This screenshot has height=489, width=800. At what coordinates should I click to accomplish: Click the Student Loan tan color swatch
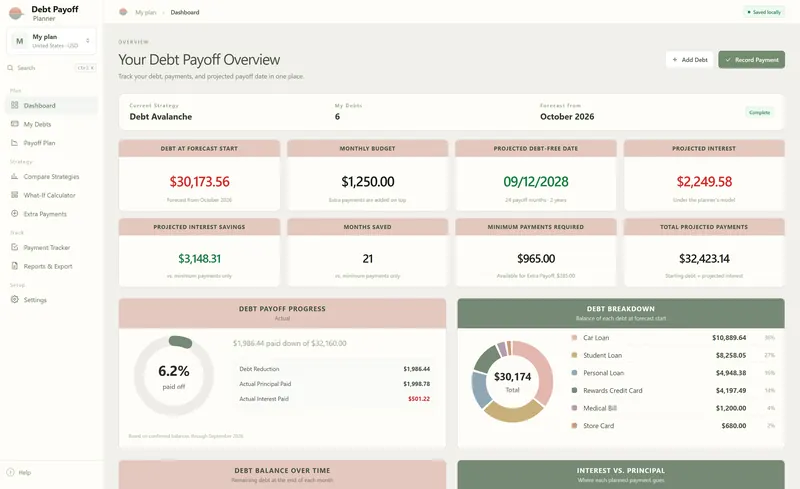point(574,355)
